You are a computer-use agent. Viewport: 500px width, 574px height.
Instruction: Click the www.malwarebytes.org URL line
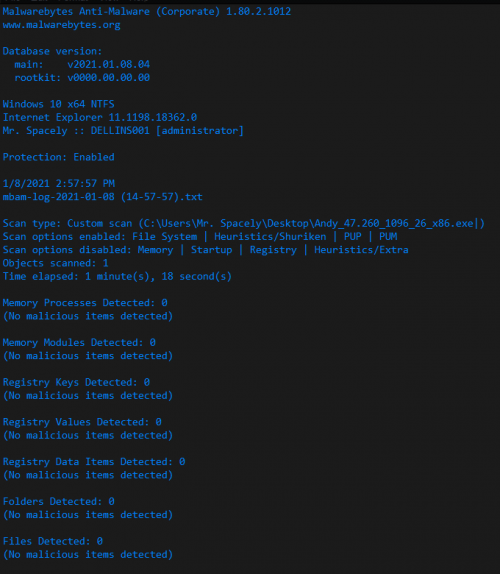pos(61,25)
